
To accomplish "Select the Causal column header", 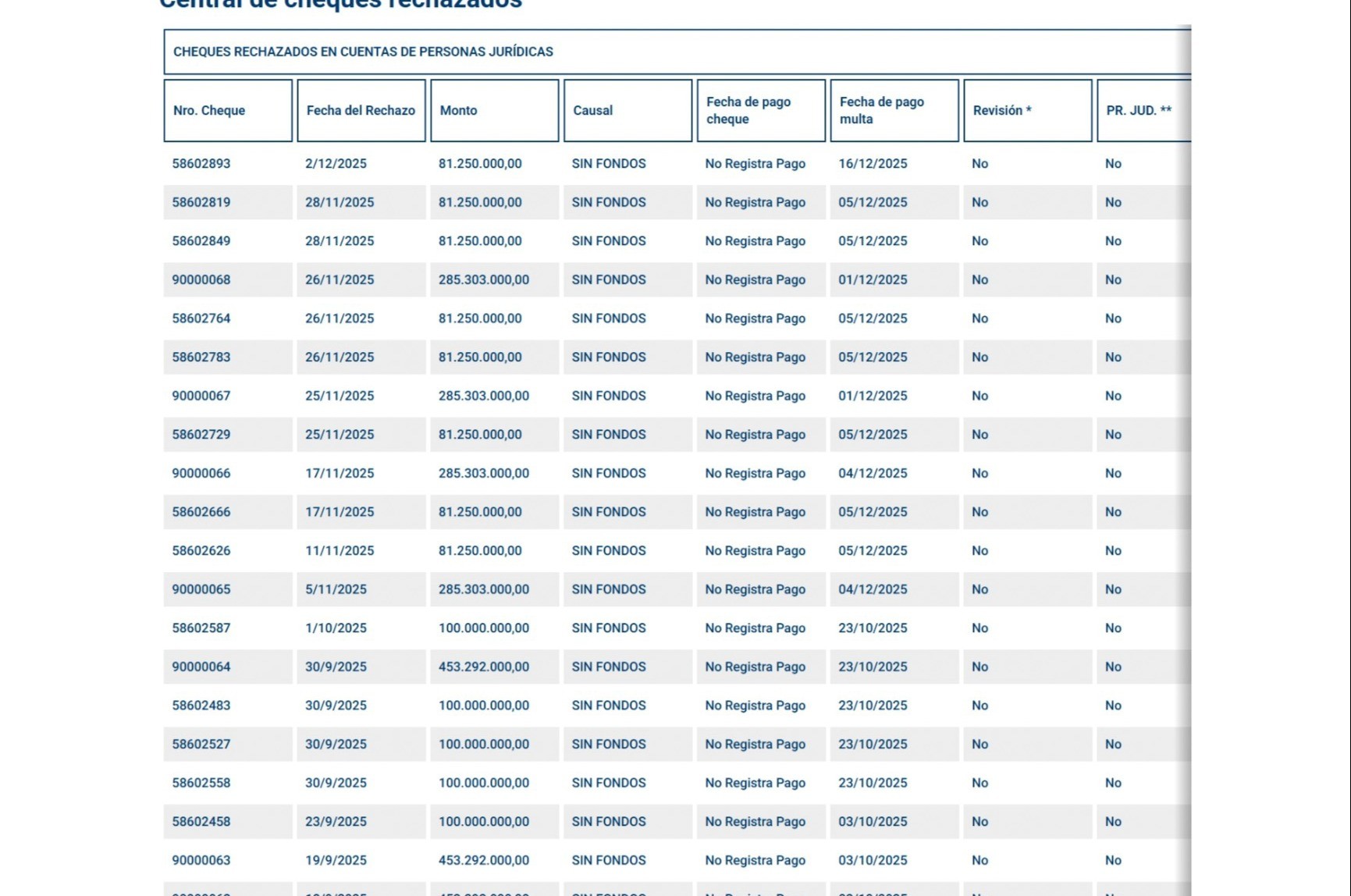I will 628,110.
